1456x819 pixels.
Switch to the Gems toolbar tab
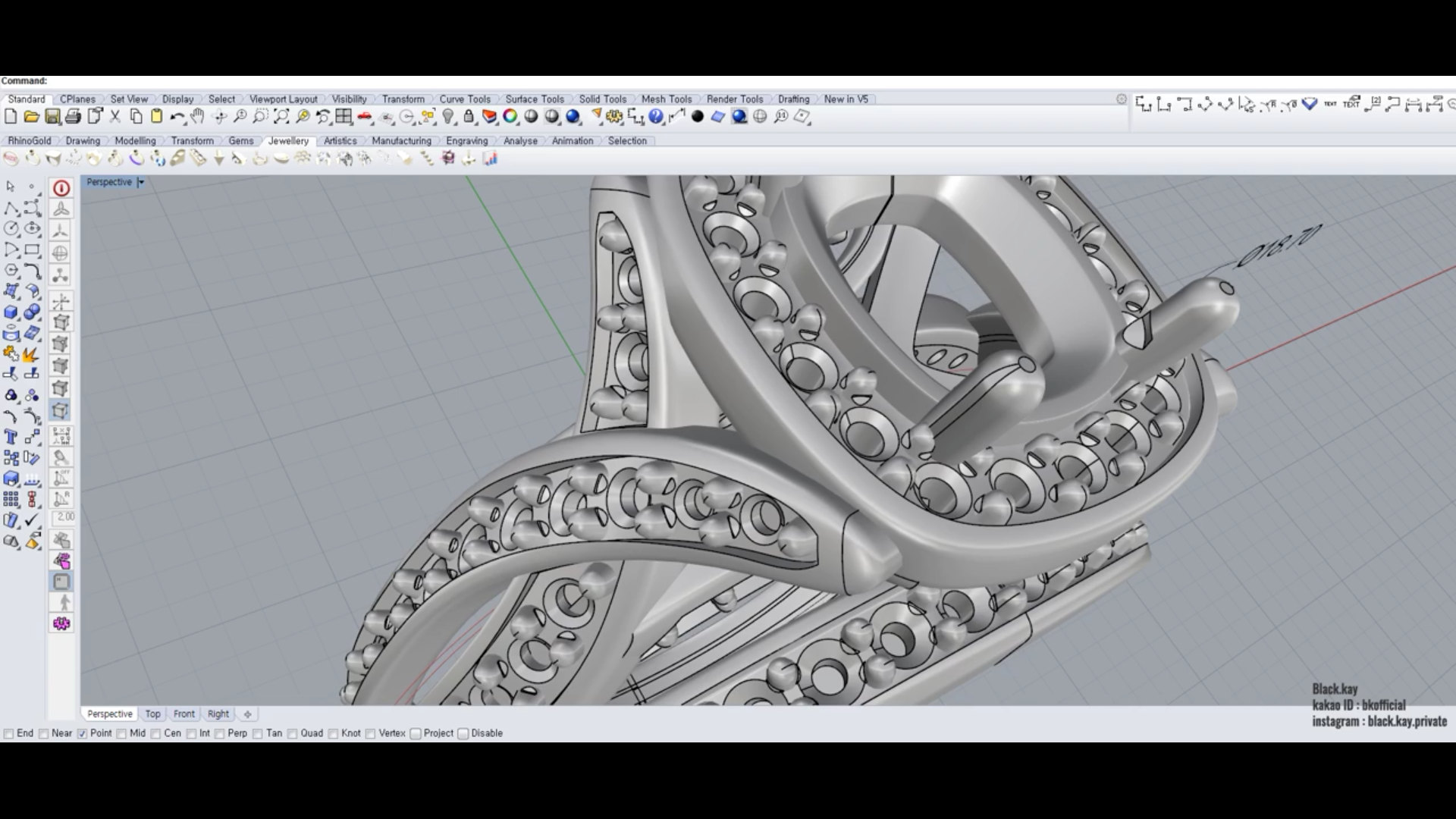pyautogui.click(x=241, y=141)
